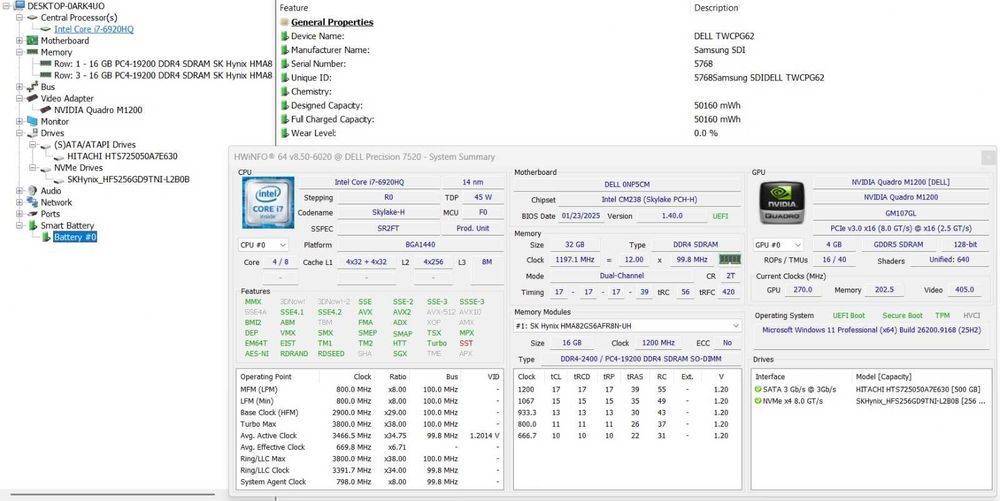
Task: Click the green status icon beside NVMe x4
Action: 758,401
